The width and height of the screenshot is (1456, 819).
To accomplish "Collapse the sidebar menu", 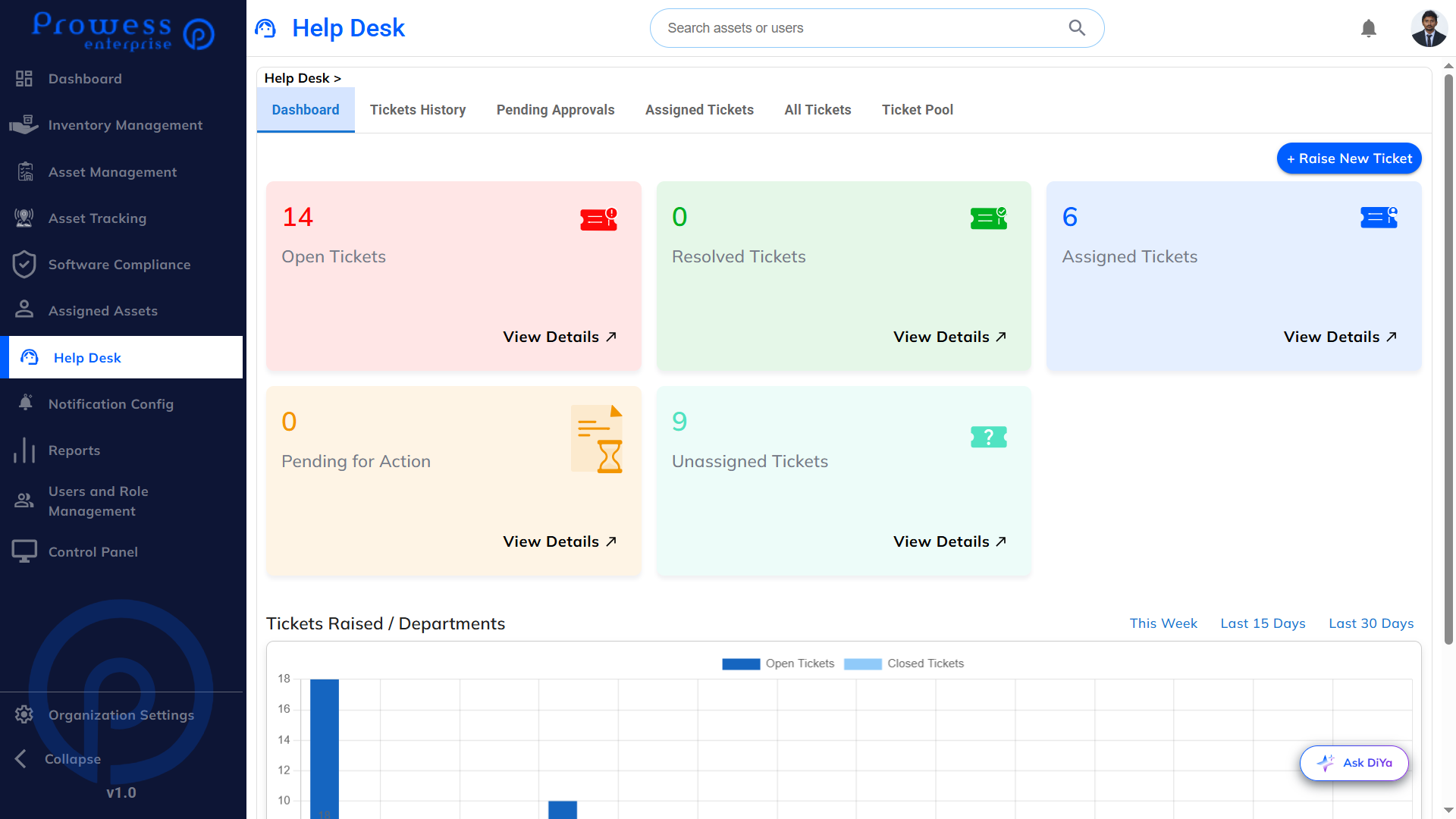I will click(x=59, y=759).
